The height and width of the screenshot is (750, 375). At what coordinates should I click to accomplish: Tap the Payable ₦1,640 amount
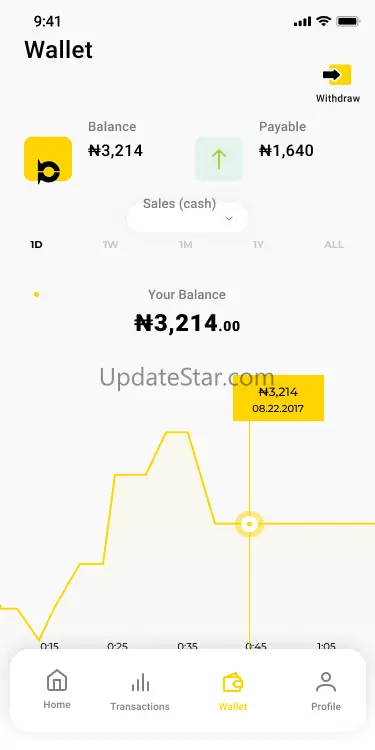(x=286, y=151)
